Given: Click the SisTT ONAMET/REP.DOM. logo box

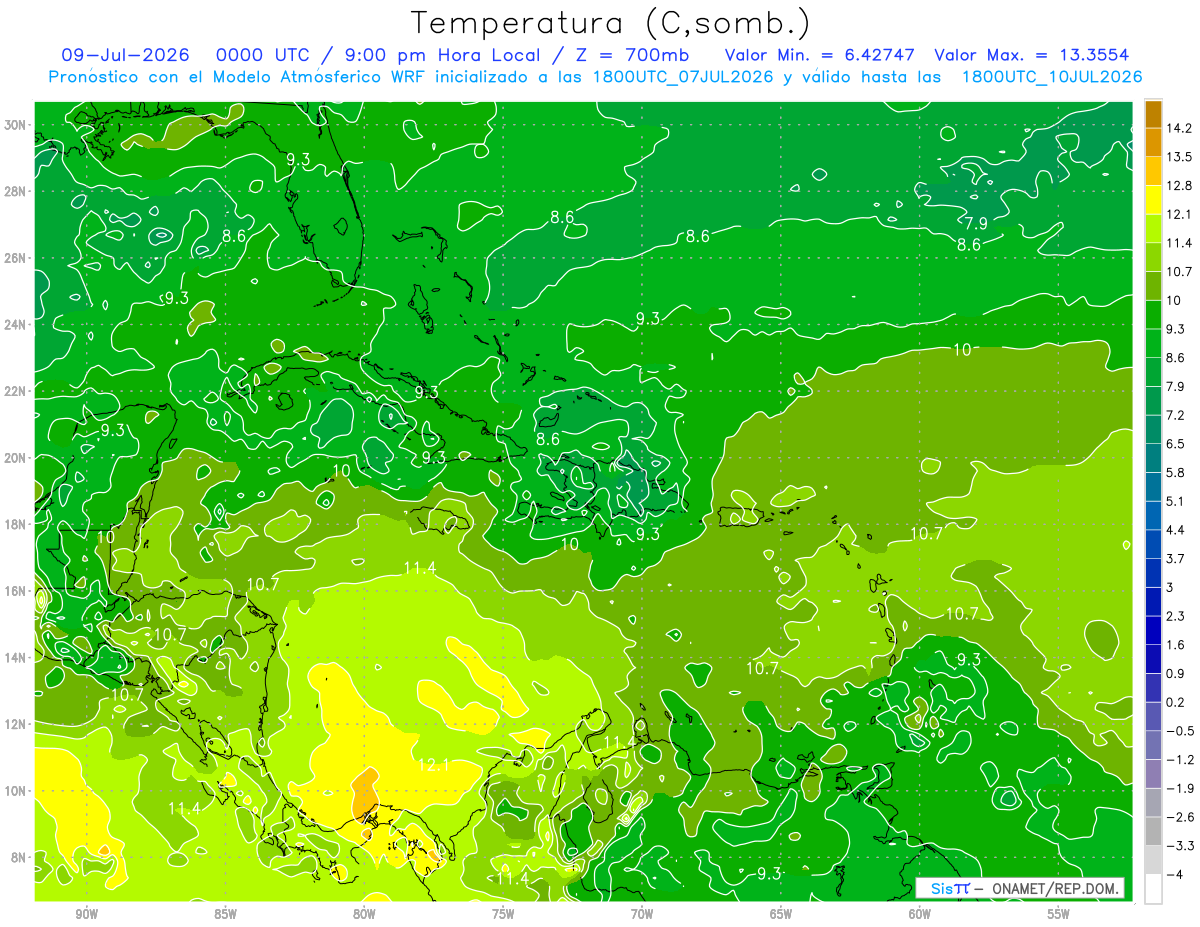Looking at the screenshot, I should click(1020, 888).
